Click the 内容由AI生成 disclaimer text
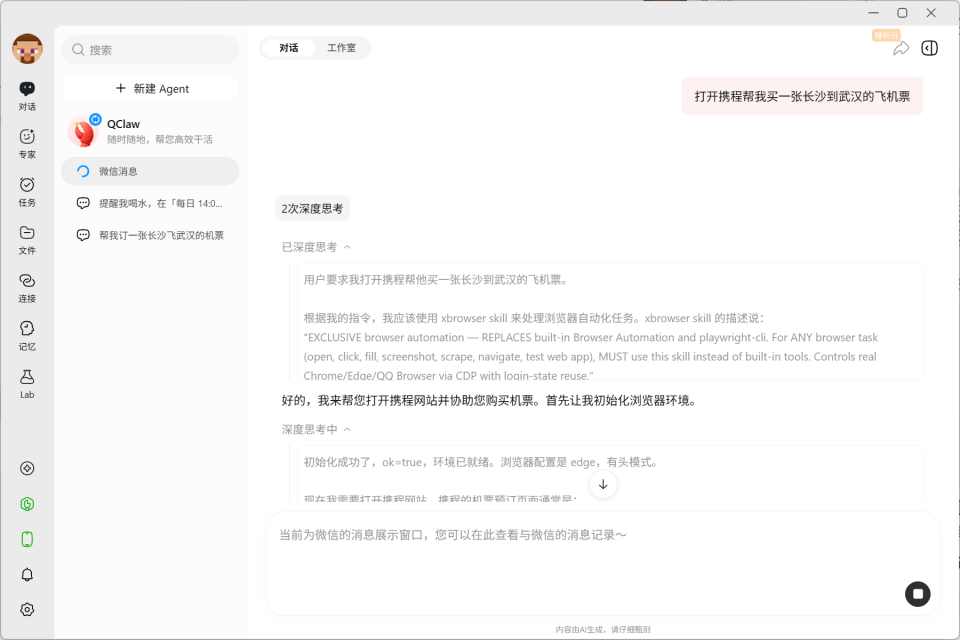 [603, 629]
